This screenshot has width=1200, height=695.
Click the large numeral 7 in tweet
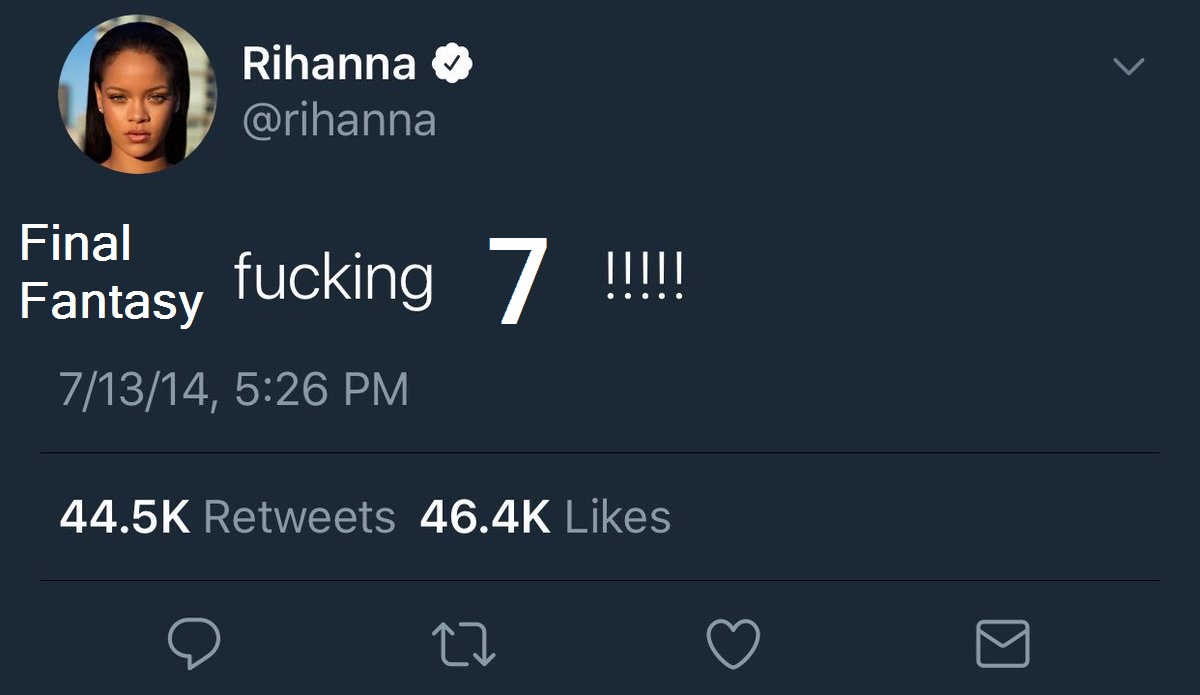tap(518, 281)
